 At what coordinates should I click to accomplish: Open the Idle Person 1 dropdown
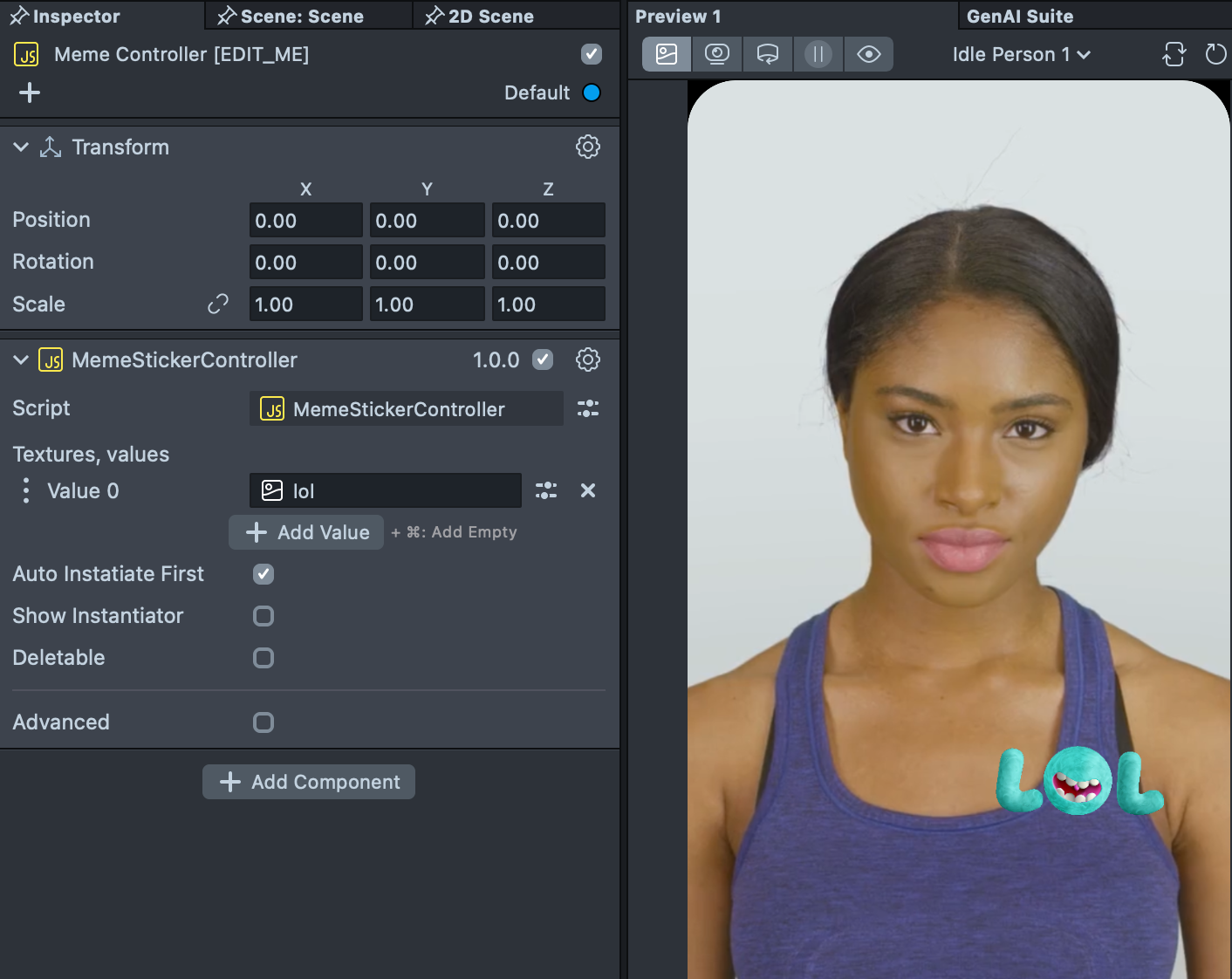tap(1021, 54)
